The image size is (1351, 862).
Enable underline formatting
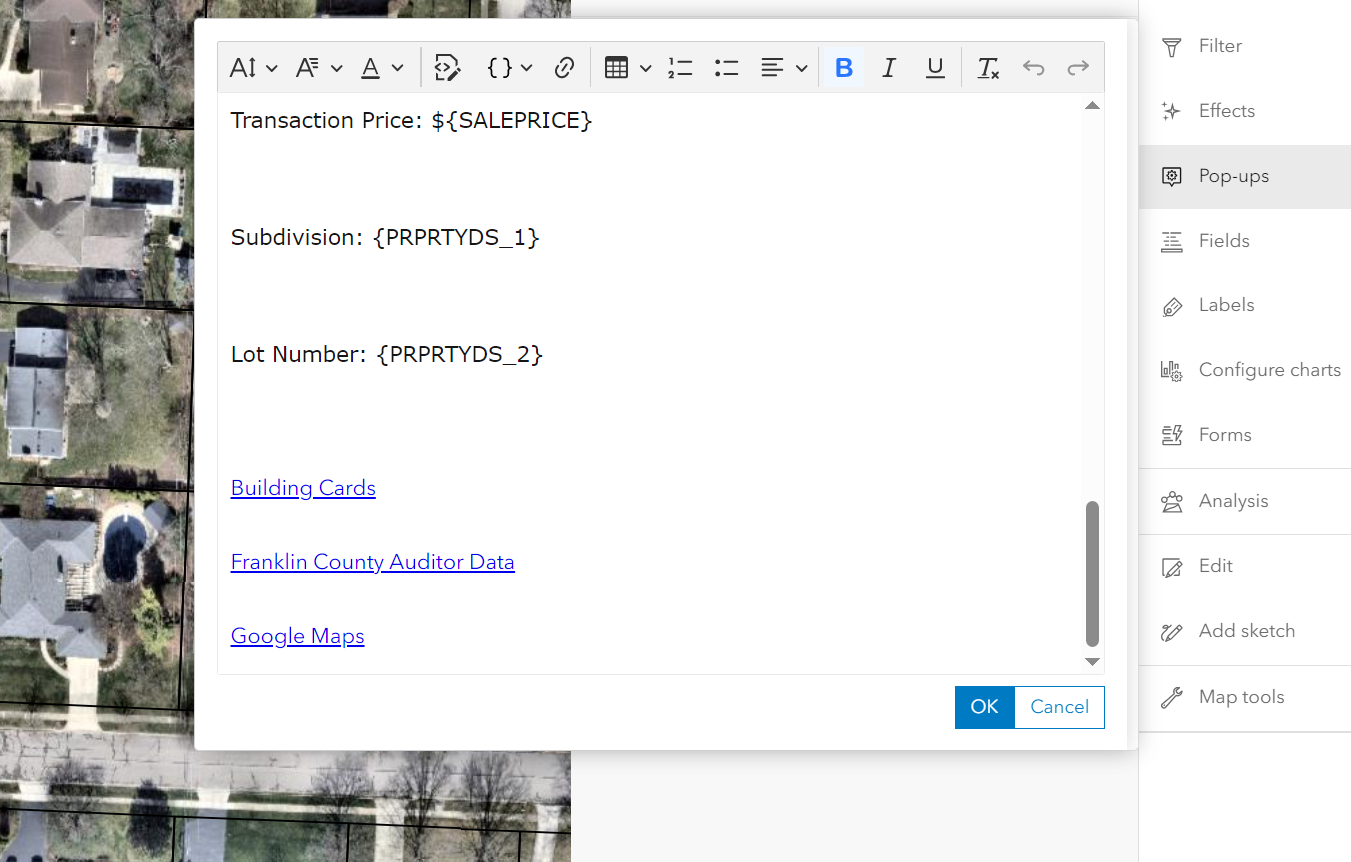(934, 67)
